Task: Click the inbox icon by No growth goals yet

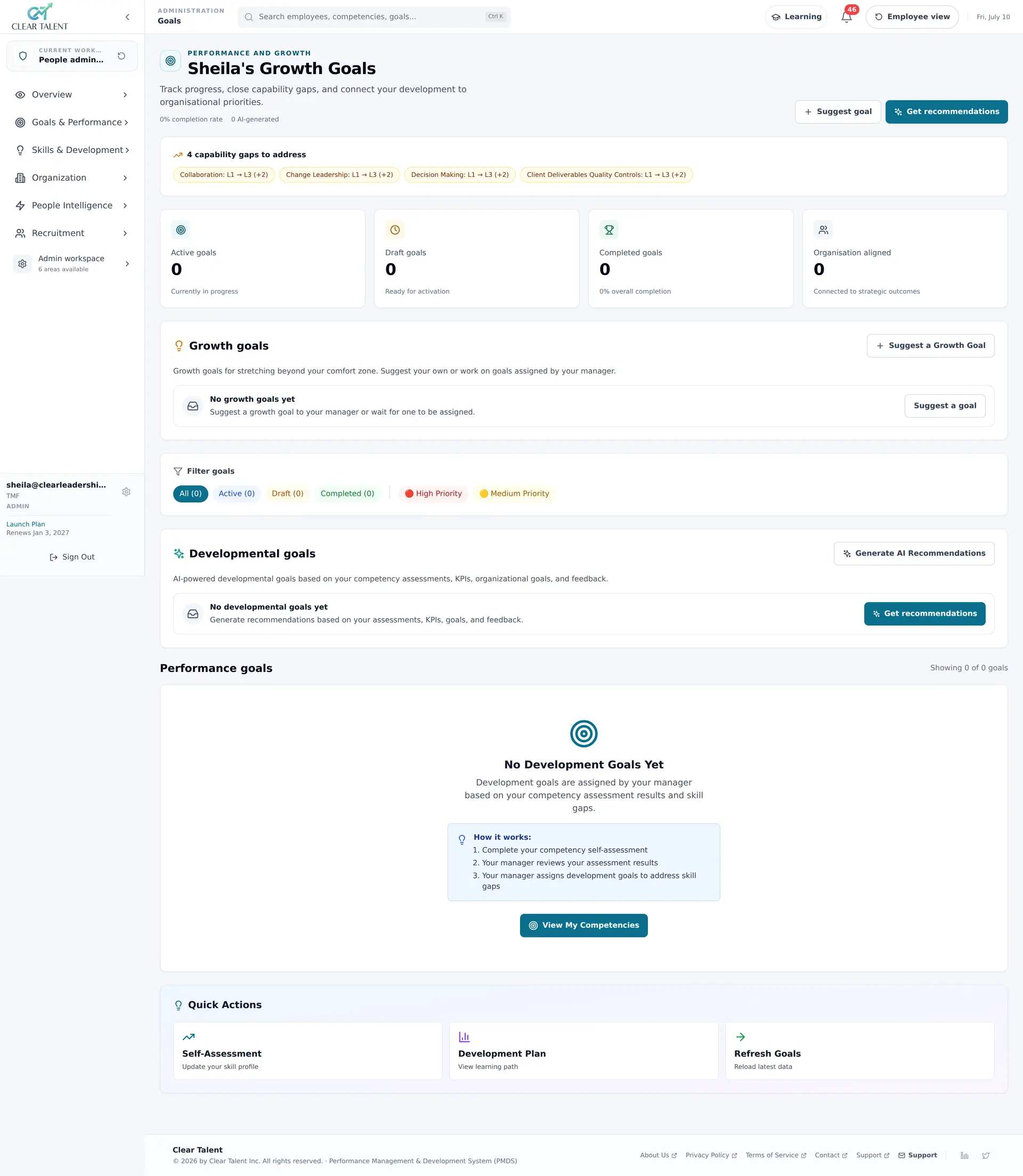Action: pos(193,406)
